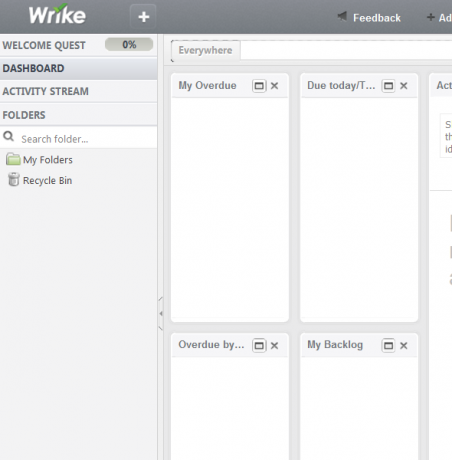This screenshot has width=452, height=460.
Task: Click the green My Folders icon
Action: point(13,159)
